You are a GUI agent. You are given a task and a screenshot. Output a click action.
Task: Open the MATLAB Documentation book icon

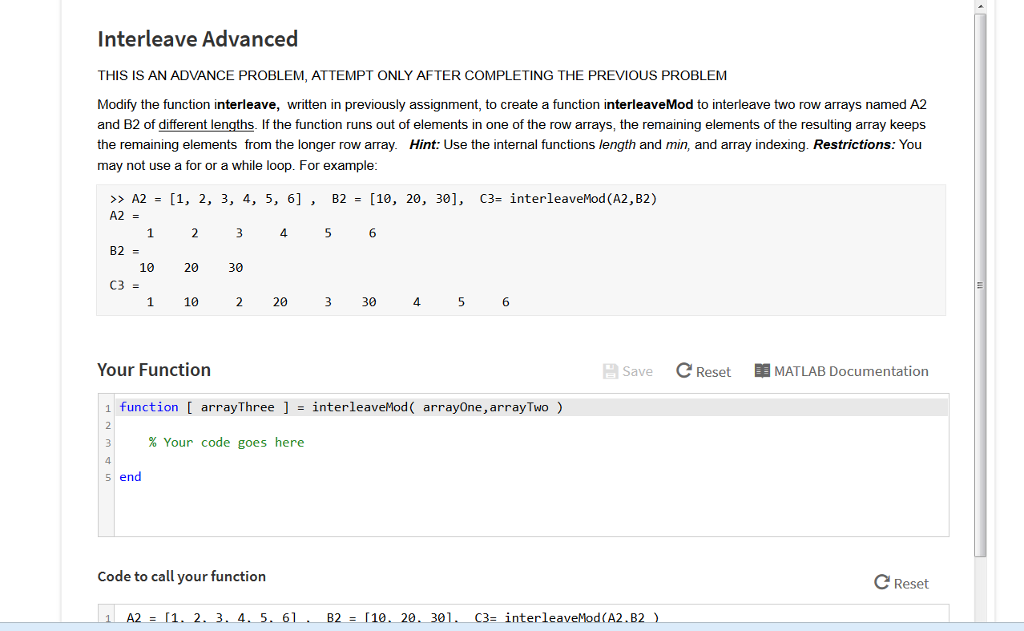tap(762, 370)
